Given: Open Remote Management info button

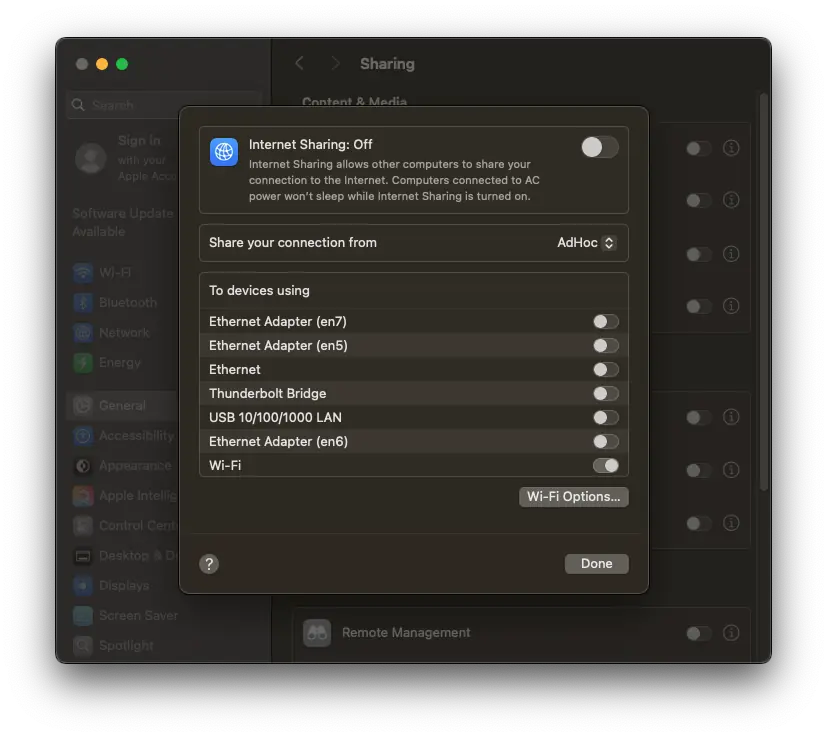Looking at the screenshot, I should point(731,633).
